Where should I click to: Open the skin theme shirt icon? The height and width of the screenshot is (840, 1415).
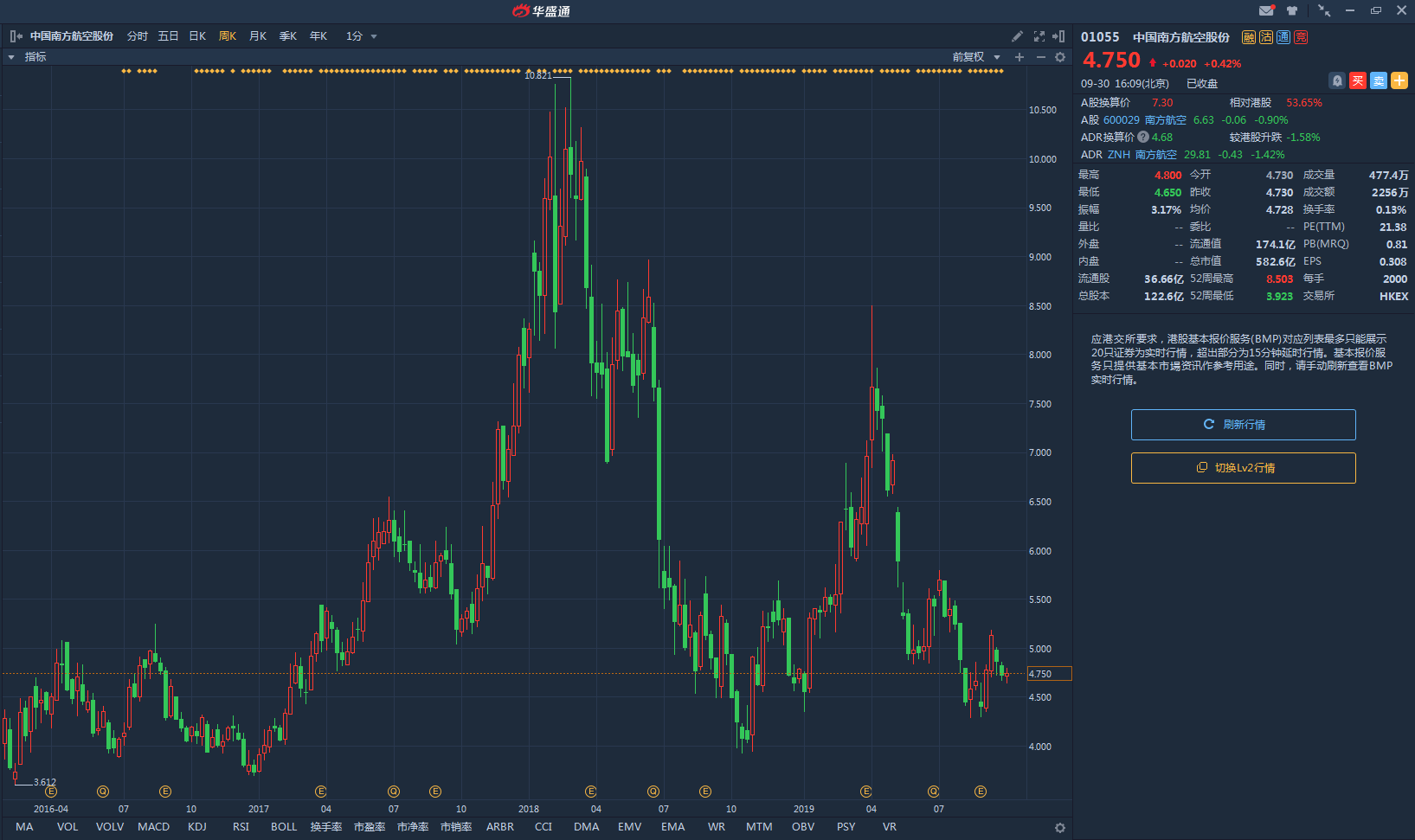click(1292, 10)
